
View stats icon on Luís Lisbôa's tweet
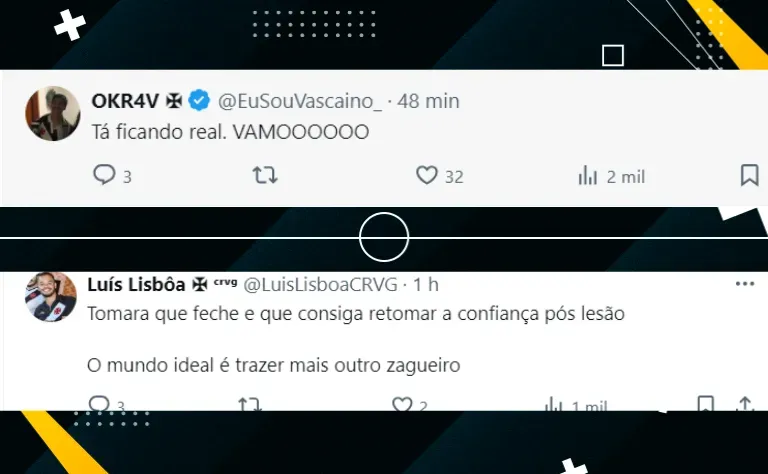pyautogui.click(x=553, y=404)
